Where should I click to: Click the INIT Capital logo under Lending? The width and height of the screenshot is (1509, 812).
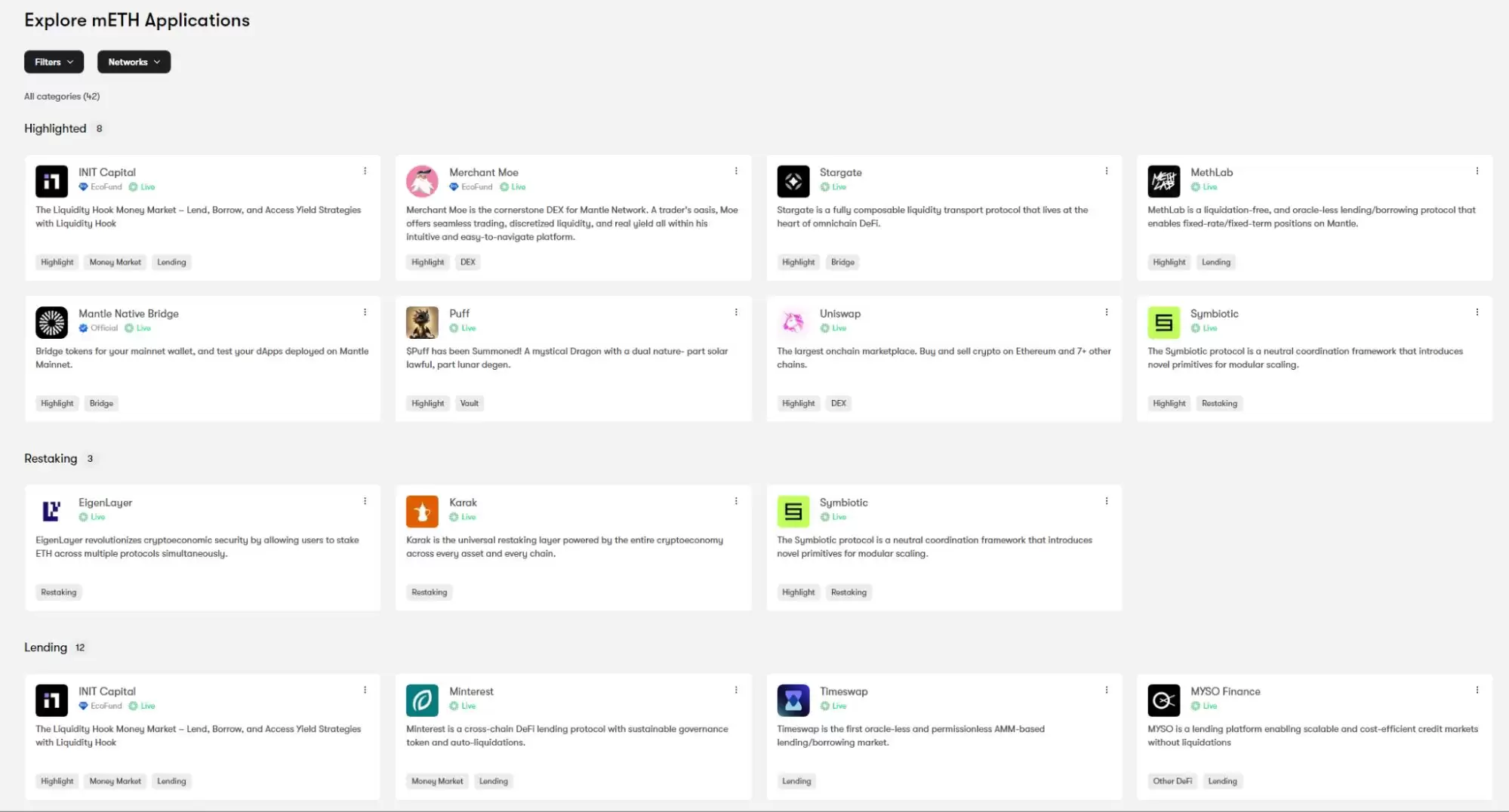tap(51, 700)
